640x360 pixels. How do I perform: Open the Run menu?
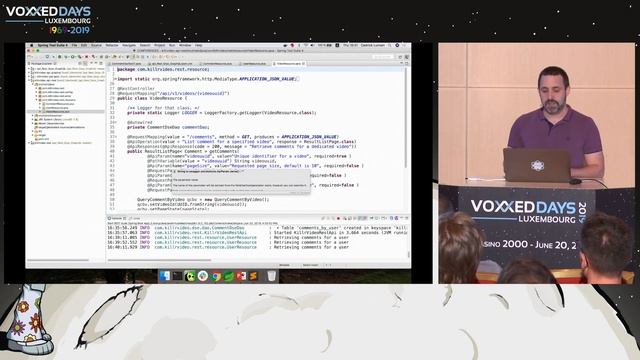172,45
